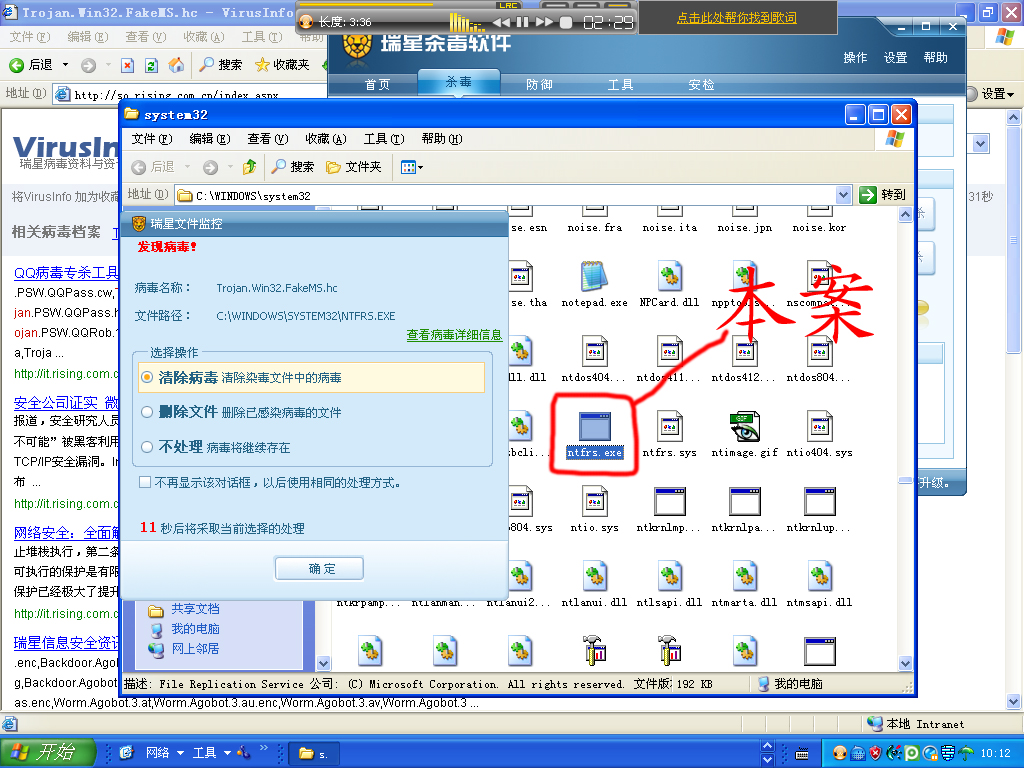This screenshot has width=1024, height=768.
Task: Open the 查看病毒详细信息 link
Action: (x=454, y=334)
